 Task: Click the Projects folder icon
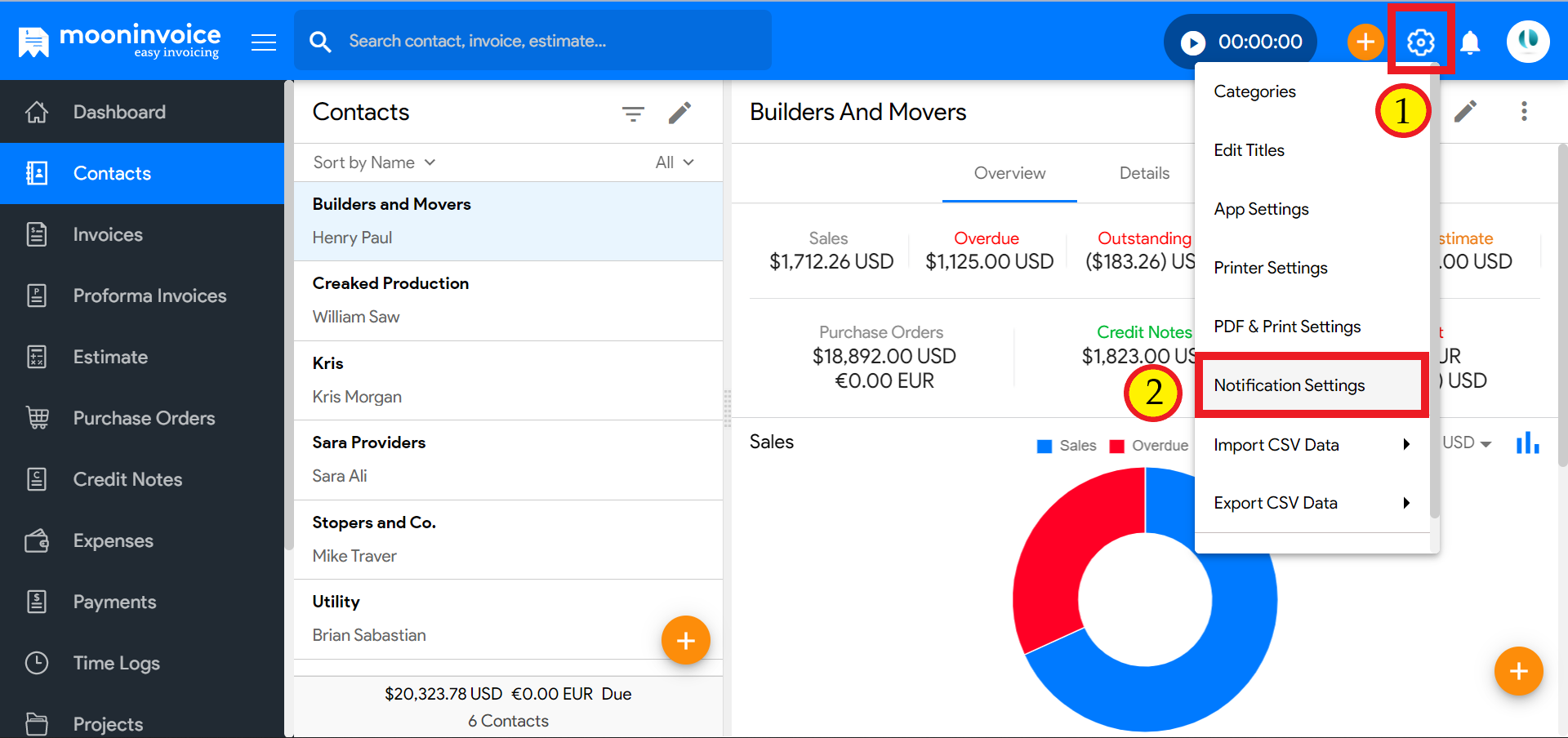(x=37, y=723)
